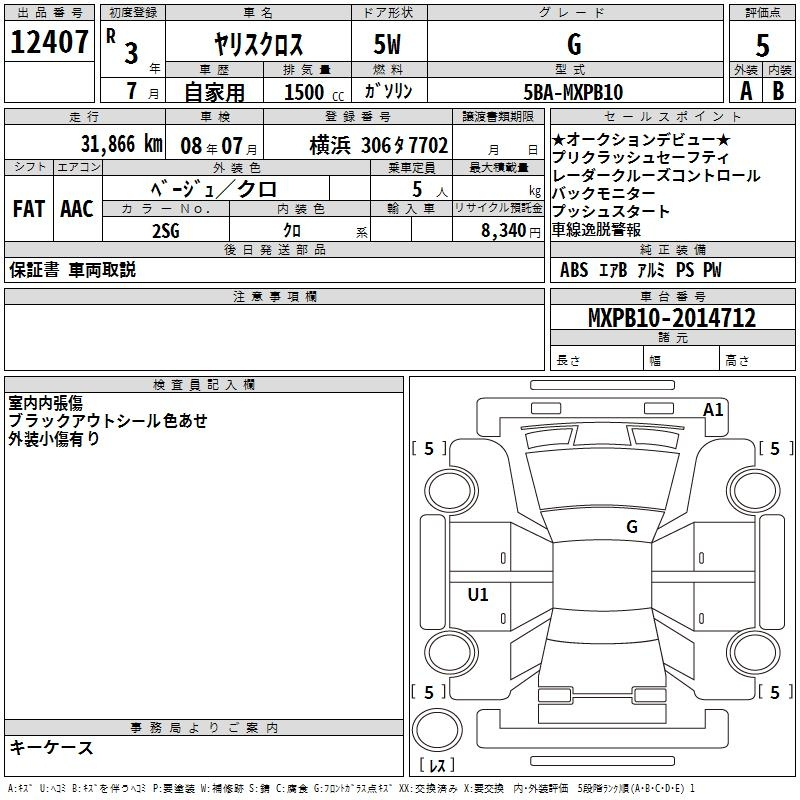Click 車線逸脱警報 line

[x=596, y=230]
